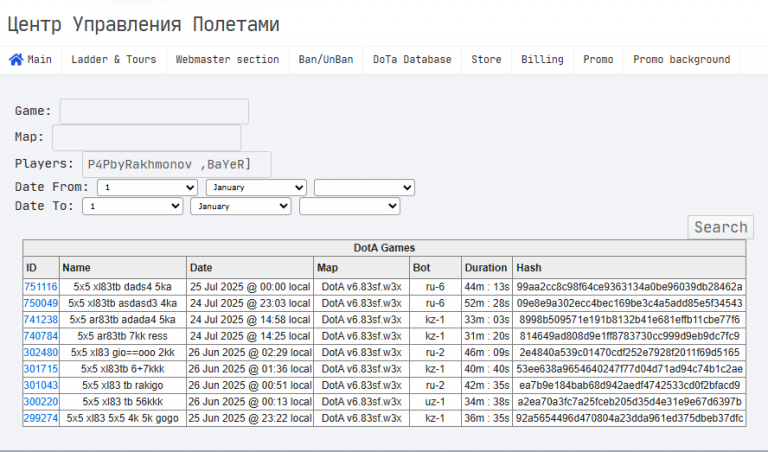Image resolution: width=768 pixels, height=452 pixels.
Task: Open the Date To month dropdown
Action: 241,206
